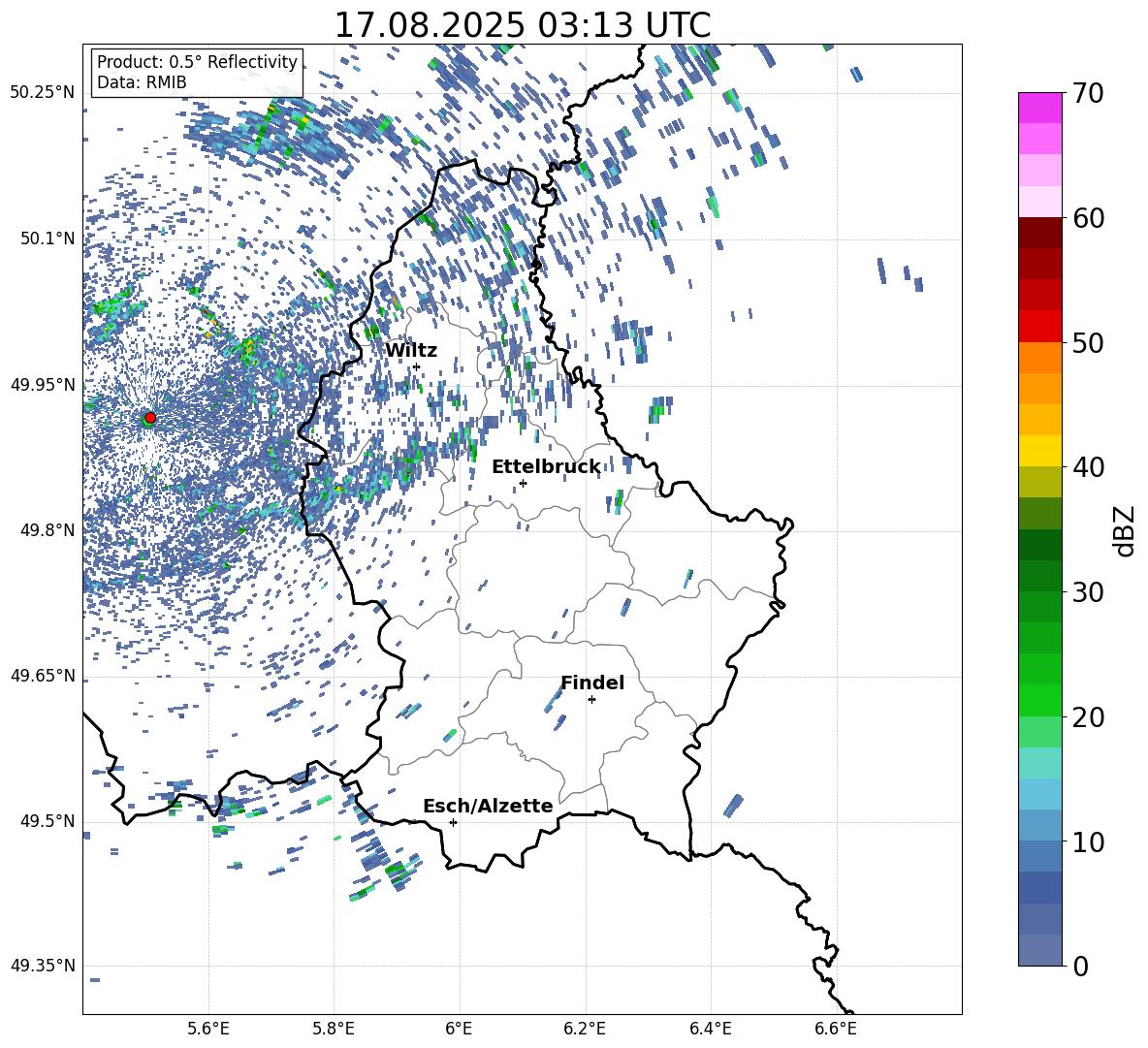Click the dark red colorbar band below 60

(1039, 233)
